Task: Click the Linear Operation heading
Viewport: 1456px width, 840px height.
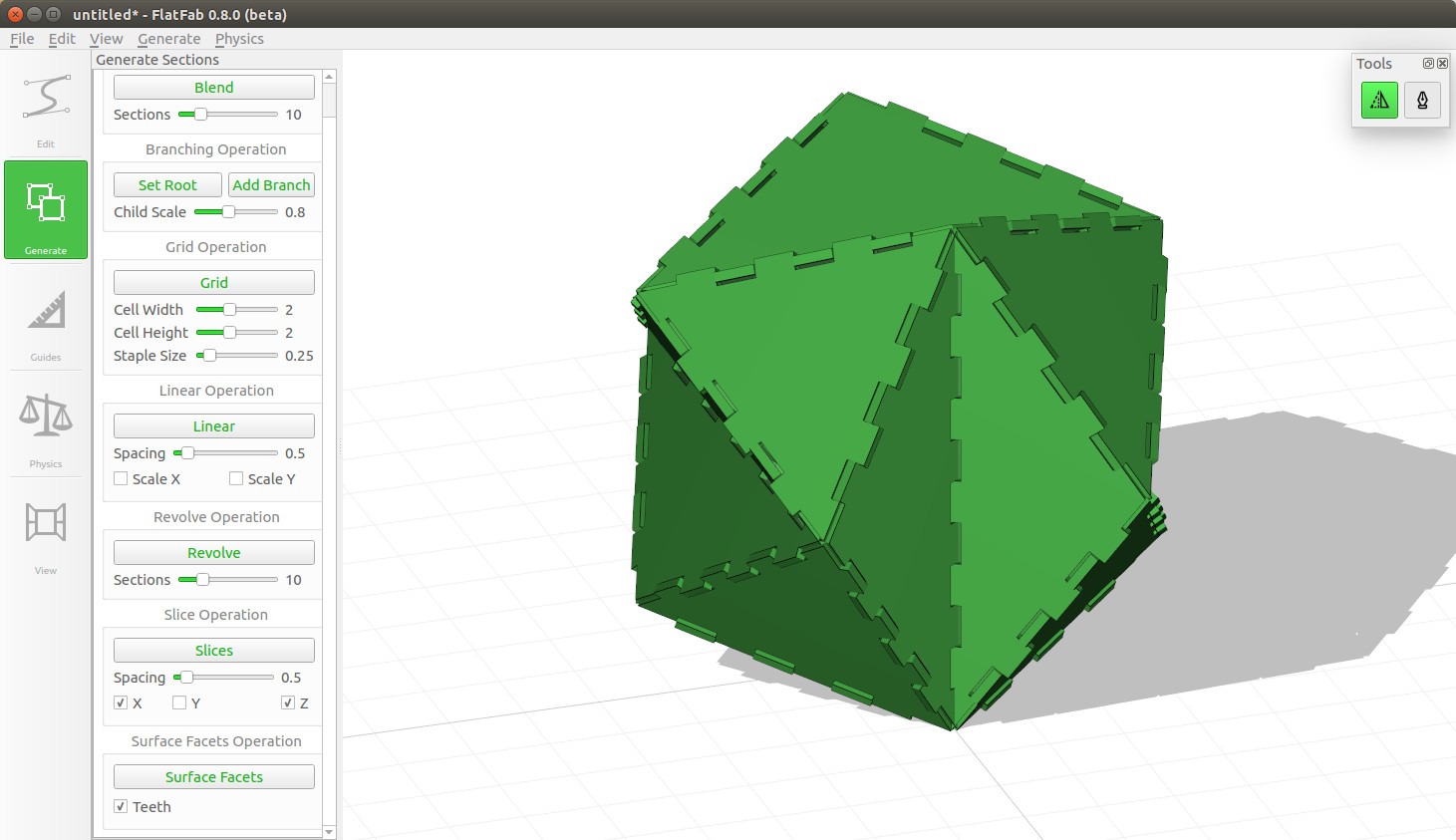Action: click(216, 391)
